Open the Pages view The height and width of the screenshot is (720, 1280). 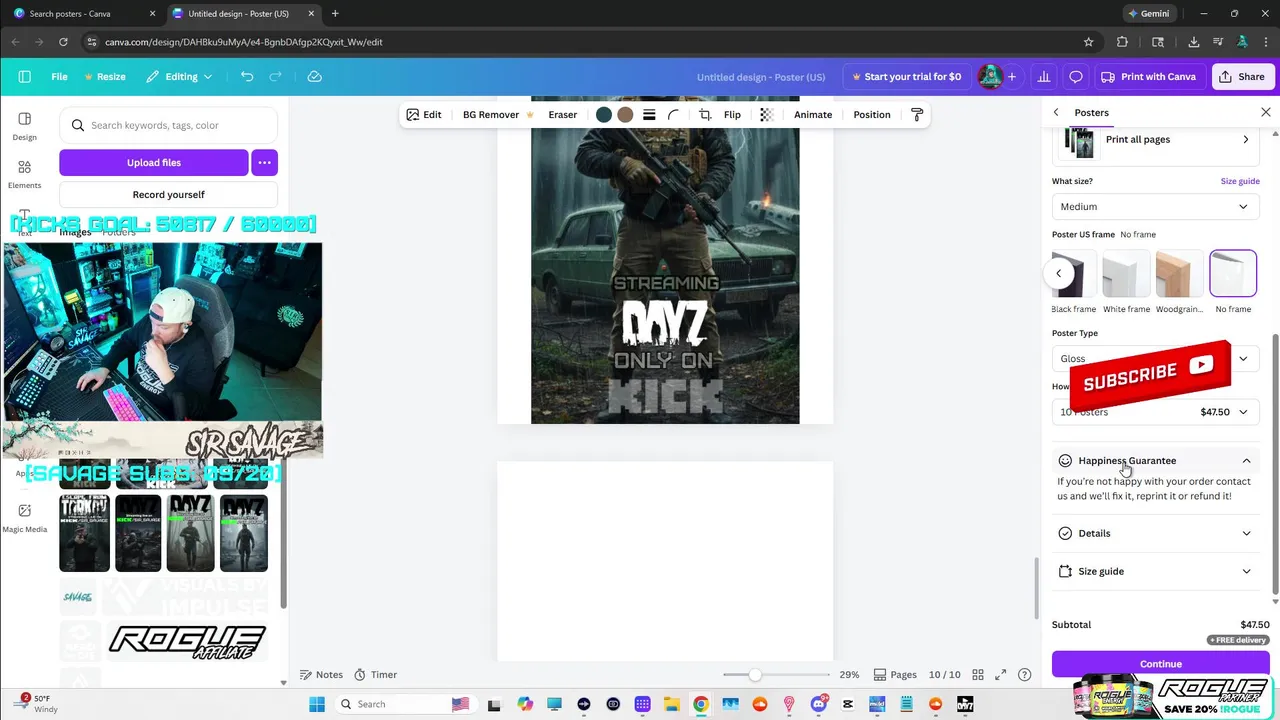point(894,675)
